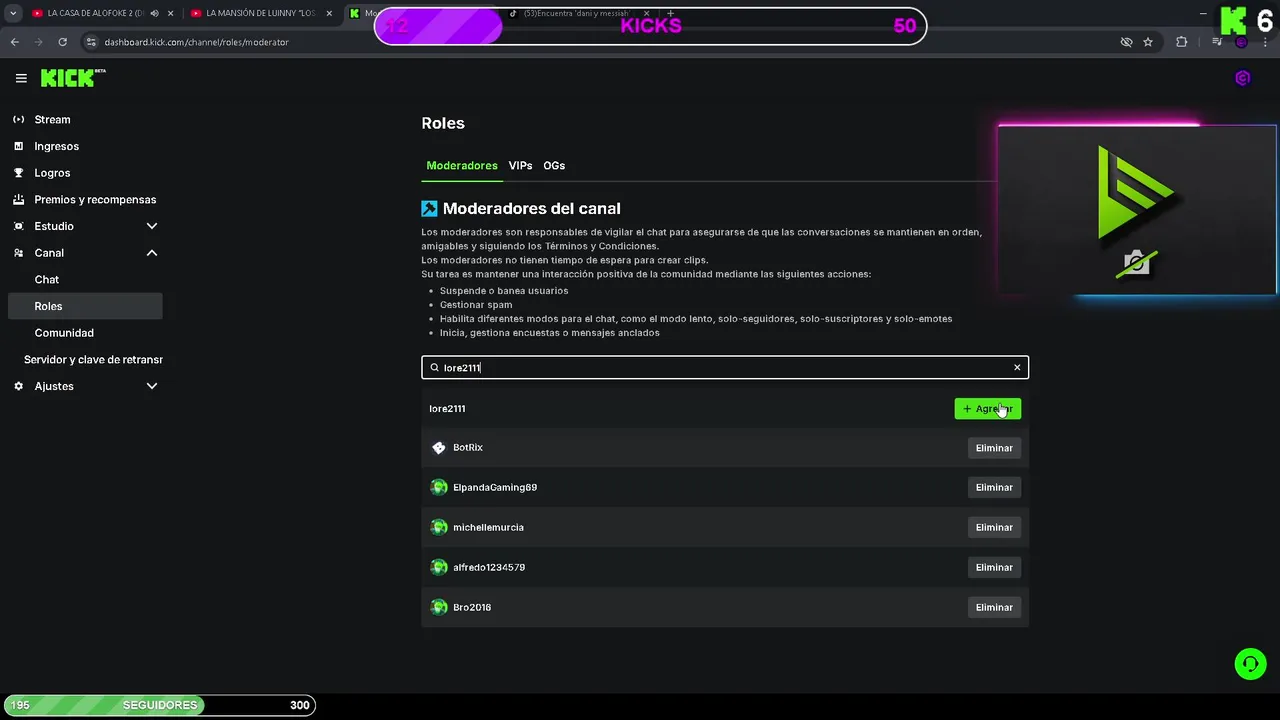Reload the page in the browser
The image size is (1280, 720).
click(63, 42)
